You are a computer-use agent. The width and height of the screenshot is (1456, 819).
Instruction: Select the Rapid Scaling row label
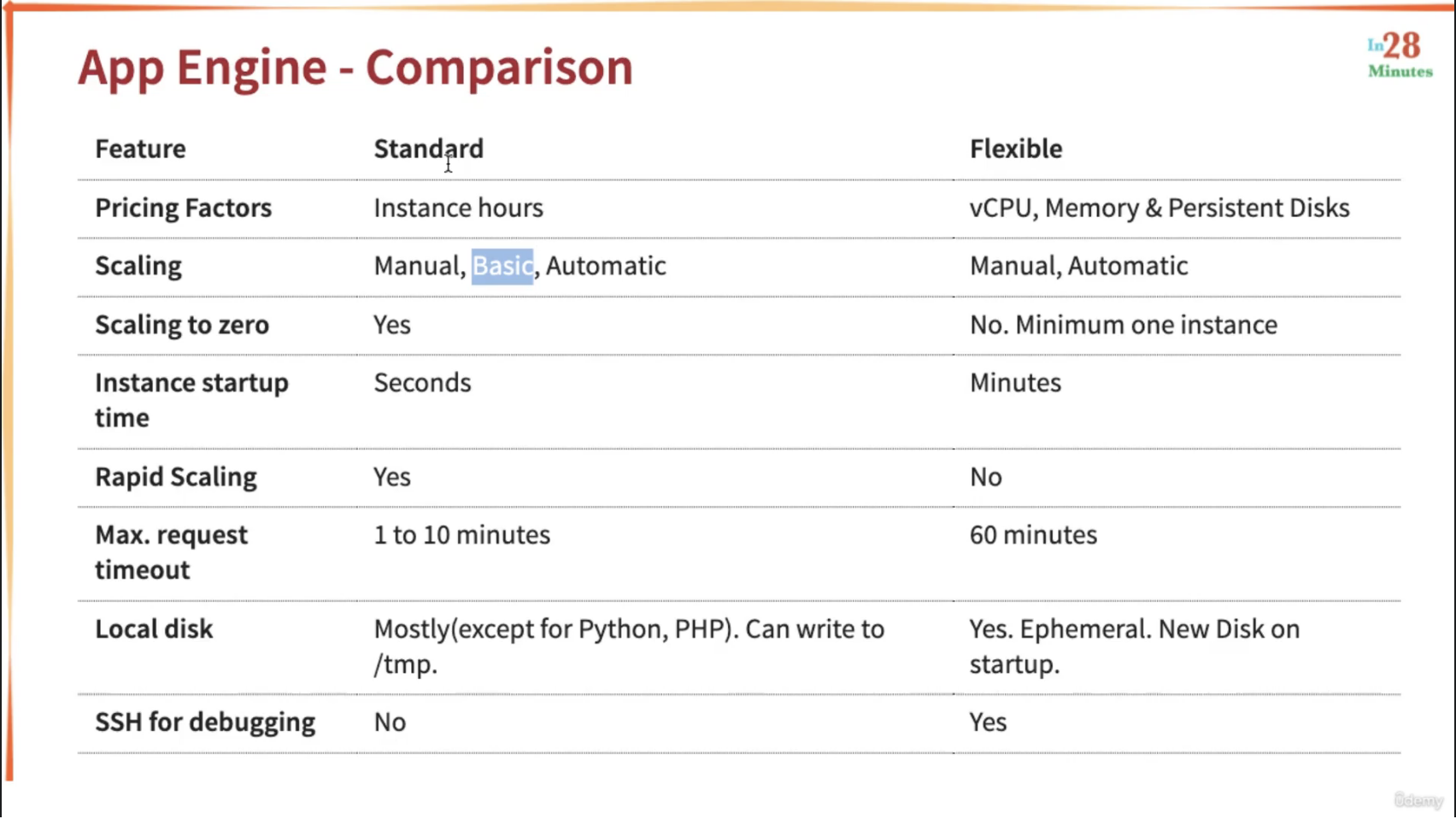[x=176, y=477]
